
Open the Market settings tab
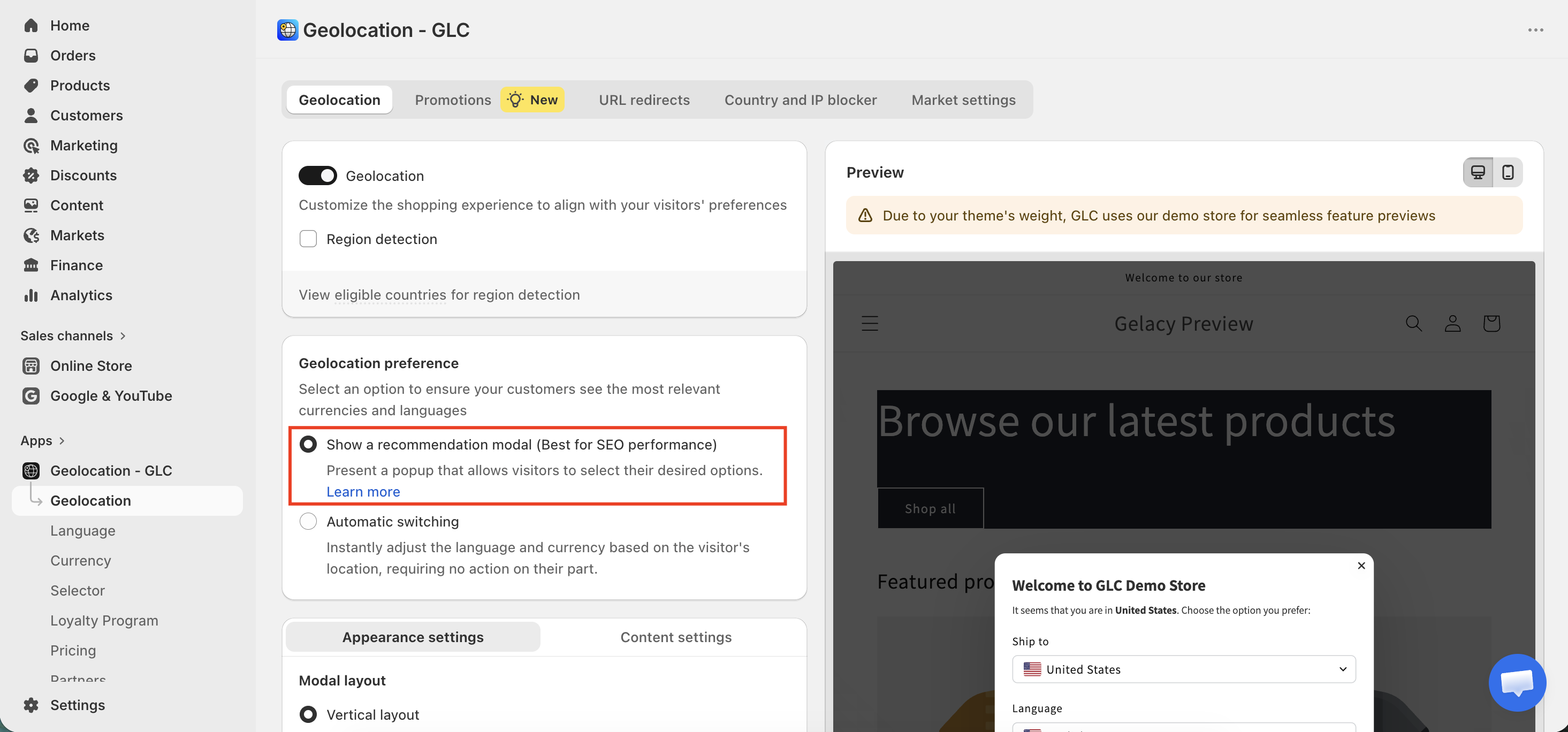pos(963,100)
